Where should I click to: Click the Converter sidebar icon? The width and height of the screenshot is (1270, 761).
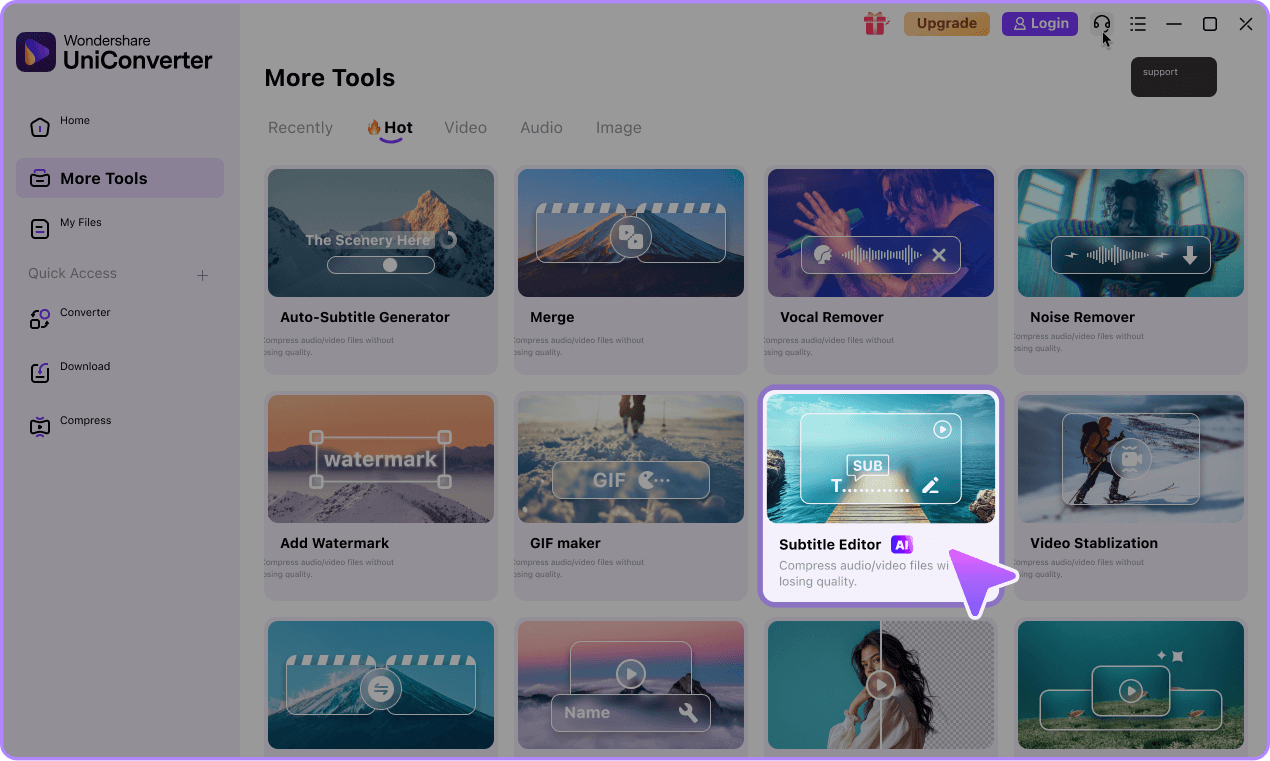click(x=39, y=319)
